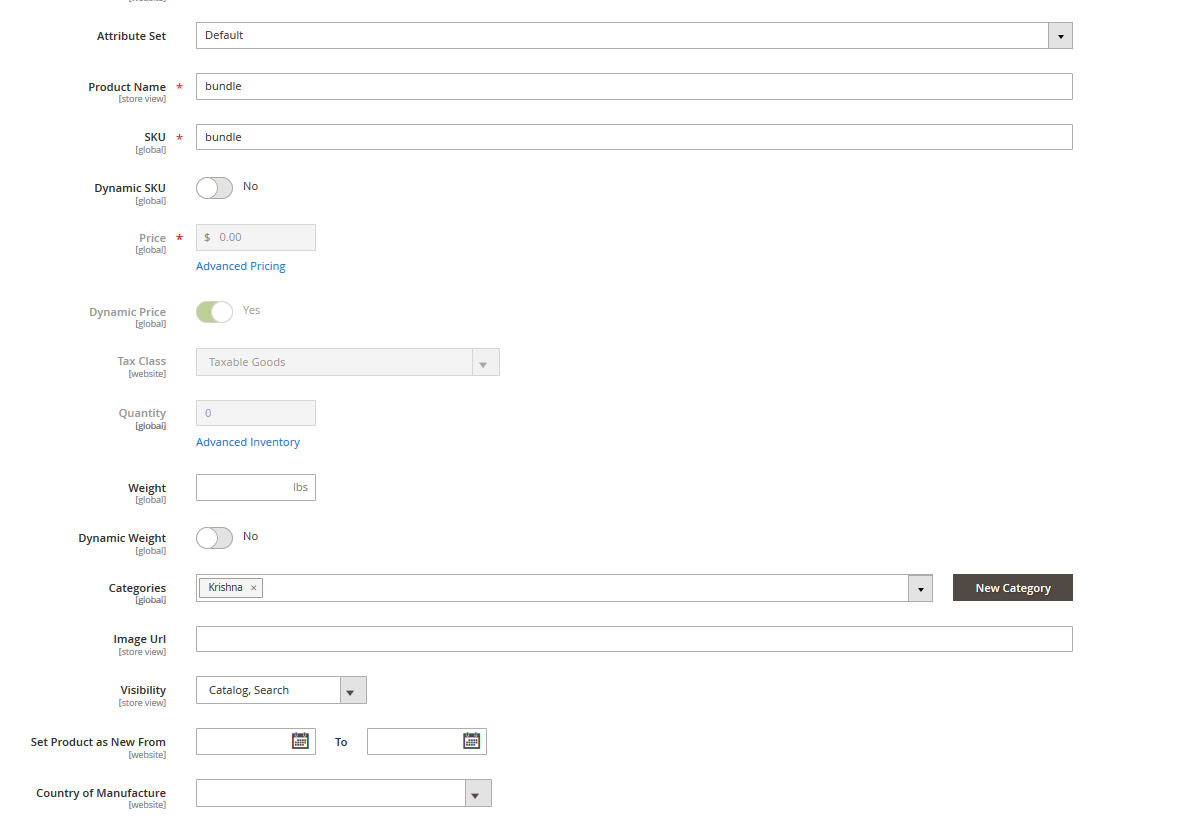Click into the Image Url field

point(634,639)
